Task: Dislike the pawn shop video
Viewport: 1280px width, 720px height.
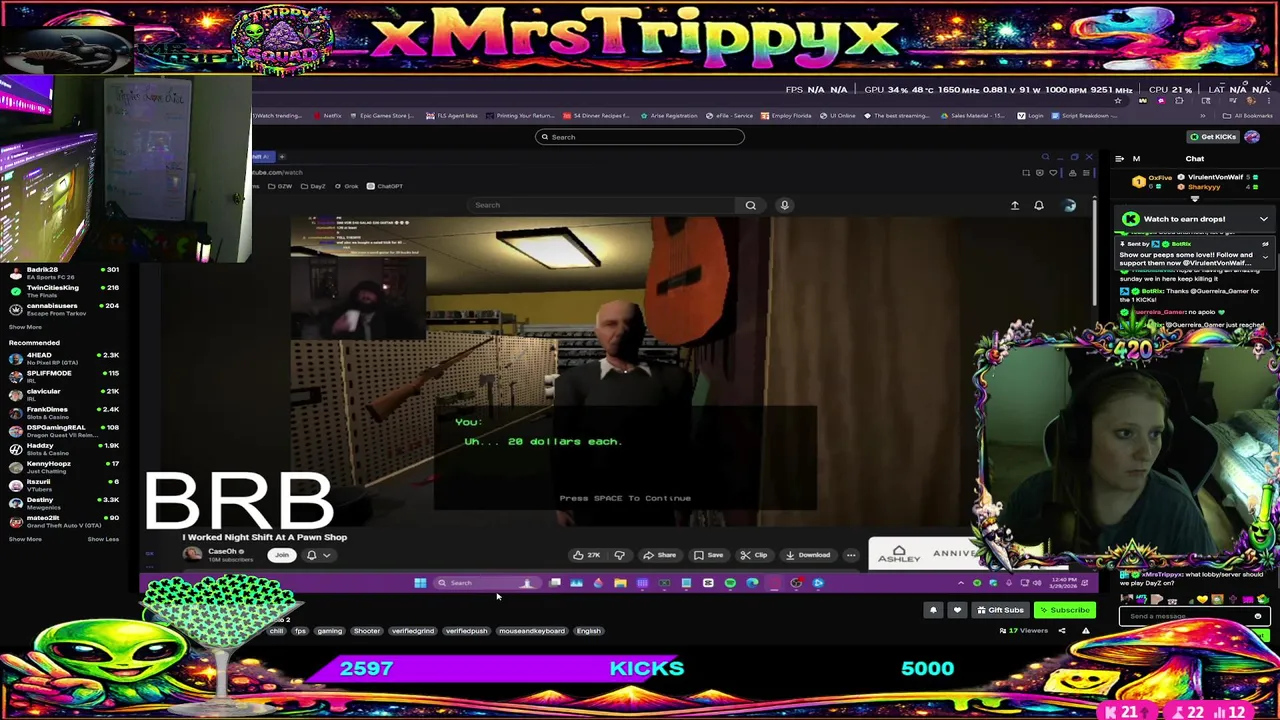Action: 619,555
